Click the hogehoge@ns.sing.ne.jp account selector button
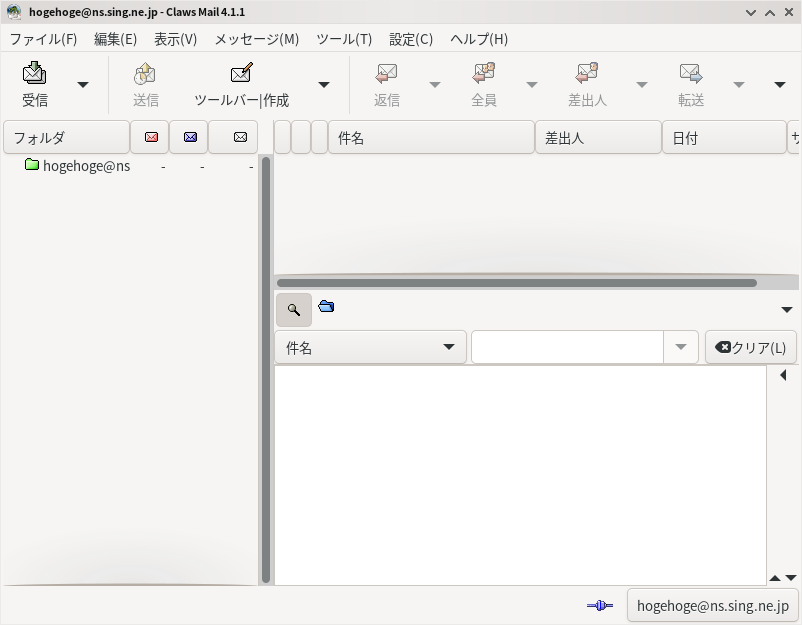This screenshot has height=625, width=802. 713,606
